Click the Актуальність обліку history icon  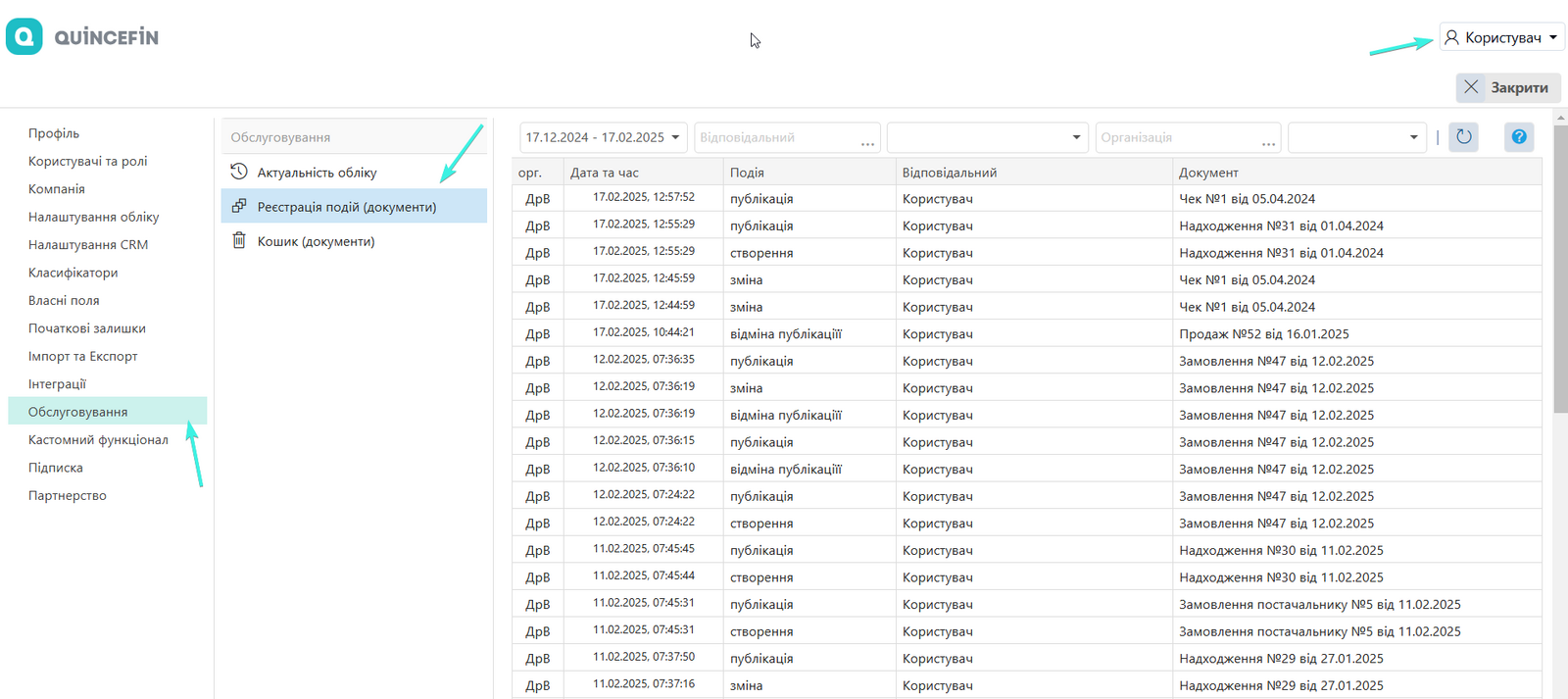tap(238, 173)
